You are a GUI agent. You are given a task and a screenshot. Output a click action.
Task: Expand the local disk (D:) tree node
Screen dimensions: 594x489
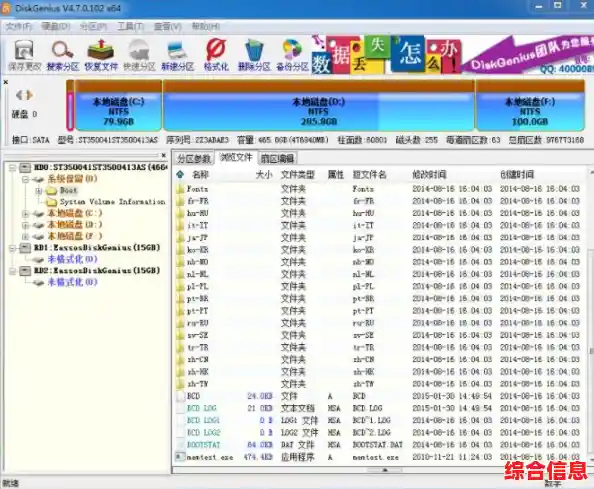click(x=25, y=225)
